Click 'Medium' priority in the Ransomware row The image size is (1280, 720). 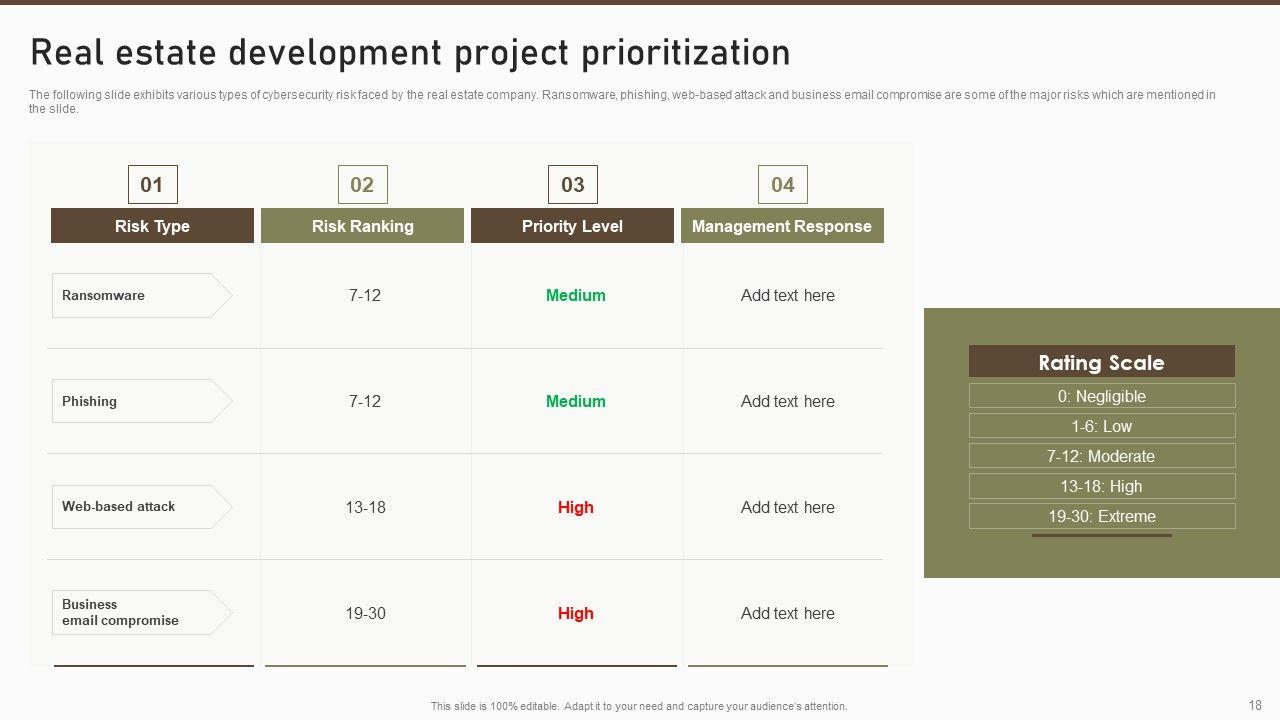(575, 295)
